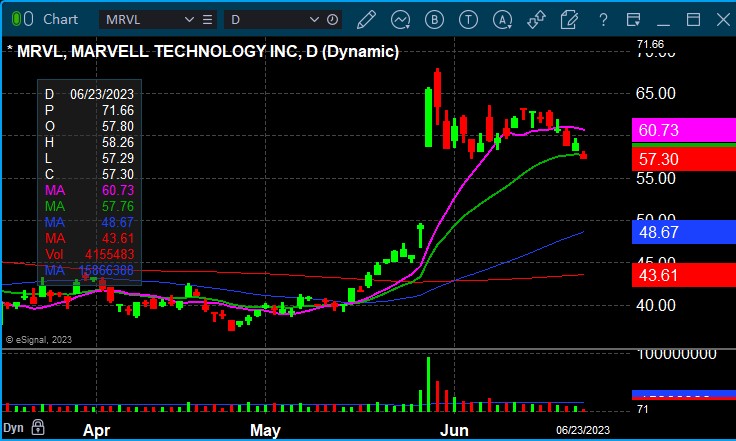Click the green window-linking pill icon
The width and height of the screenshot is (736, 441).
tap(16, 19)
